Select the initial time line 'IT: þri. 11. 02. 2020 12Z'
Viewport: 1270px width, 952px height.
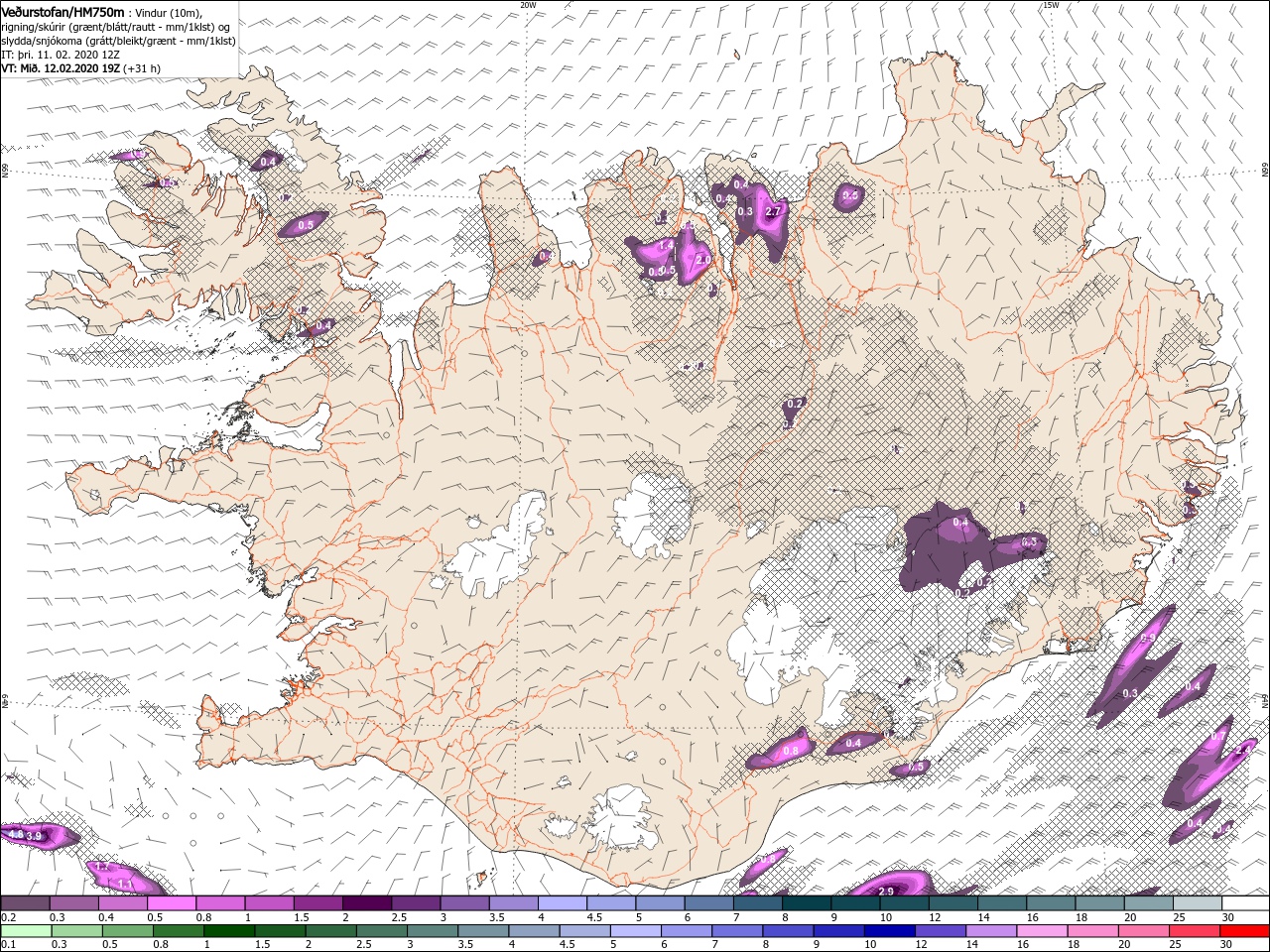(x=61, y=55)
